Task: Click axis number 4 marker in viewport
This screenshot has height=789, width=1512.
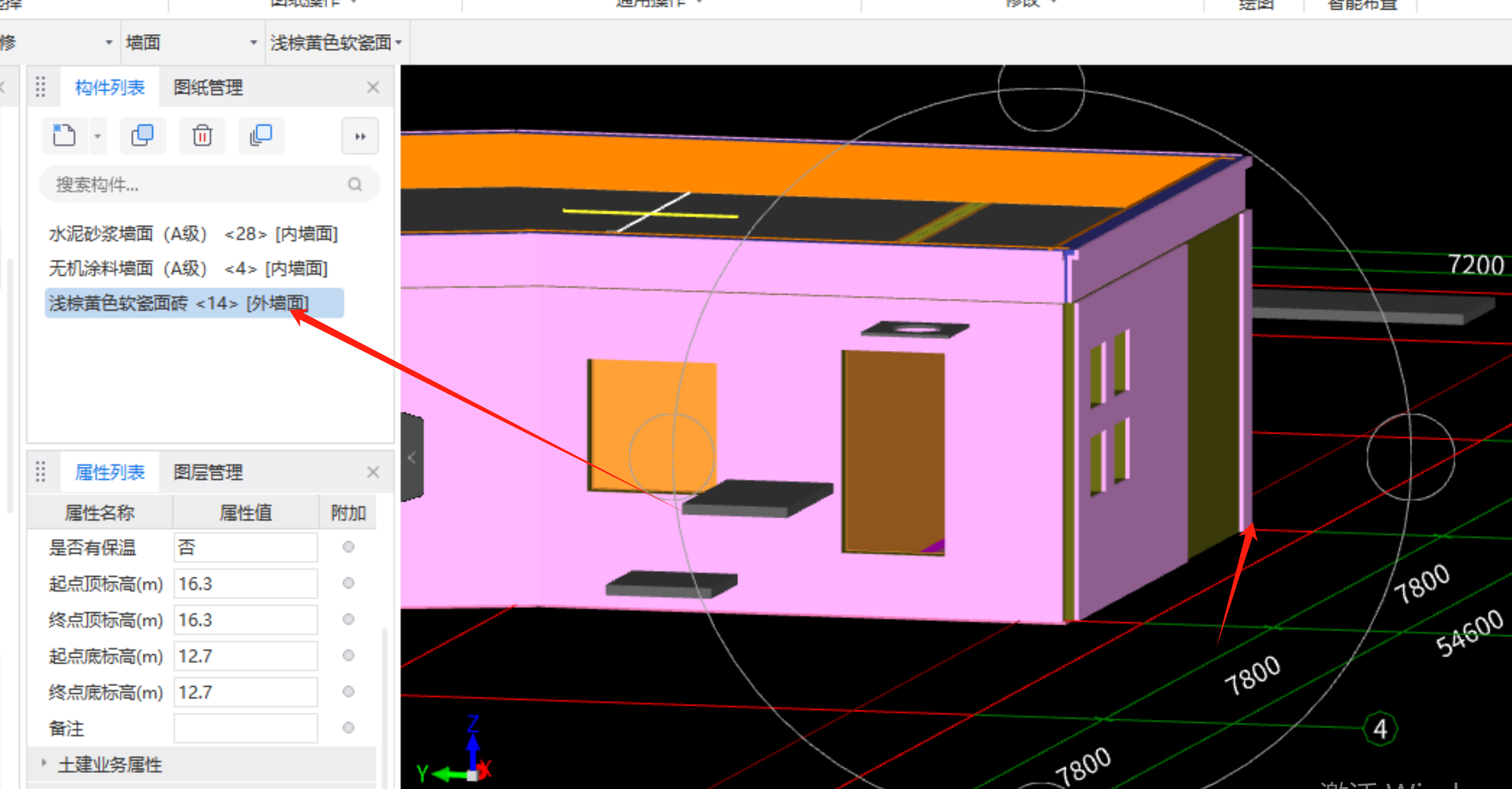Action: [1380, 729]
